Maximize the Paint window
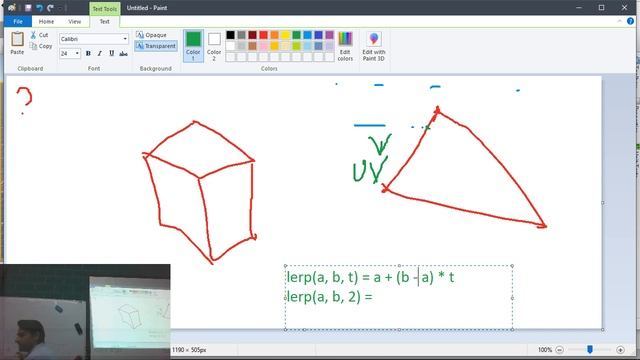Screen dimensions: 640x360 point(601,8)
